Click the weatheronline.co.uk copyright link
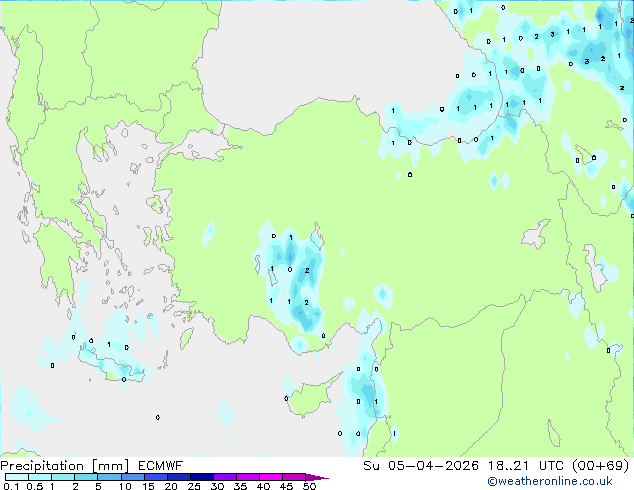 [550, 481]
